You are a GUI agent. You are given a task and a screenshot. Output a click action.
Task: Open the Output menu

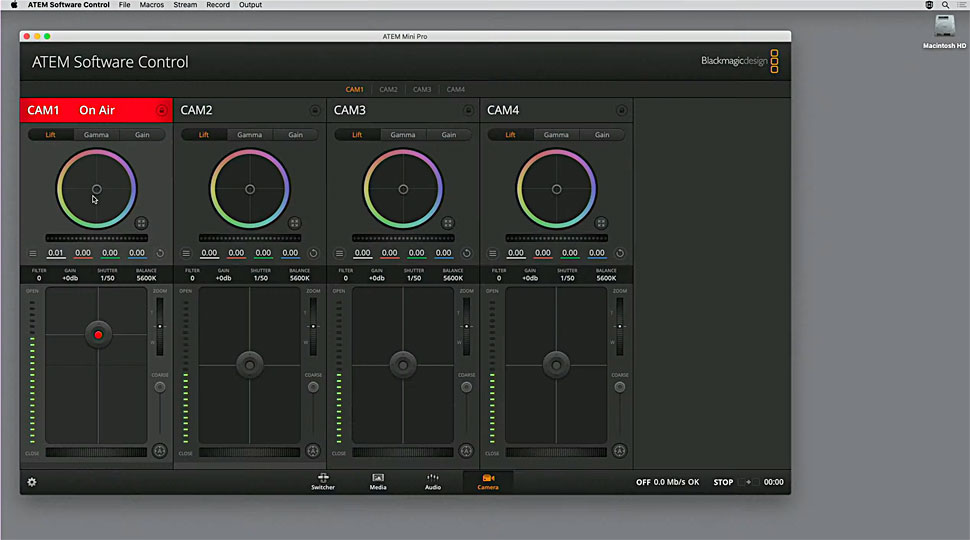[x=251, y=4]
